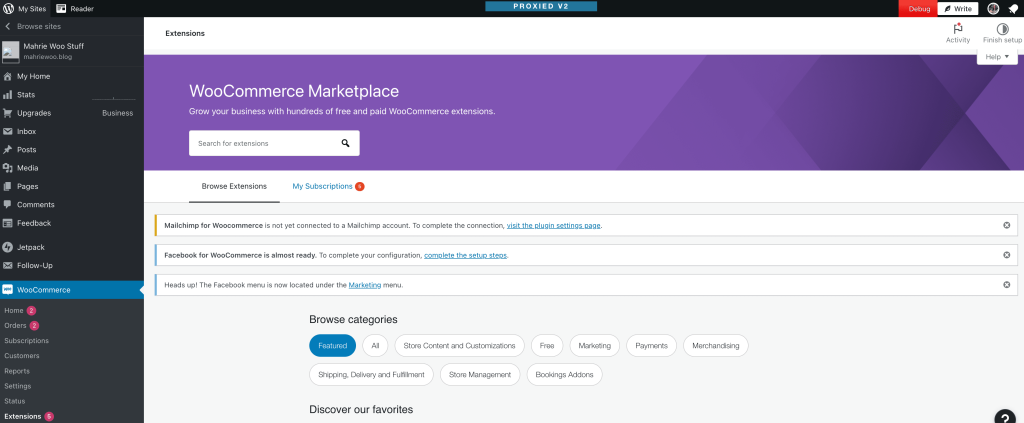Click the Feedback form icon
Image resolution: width=1024 pixels, height=423 pixels.
8,223
